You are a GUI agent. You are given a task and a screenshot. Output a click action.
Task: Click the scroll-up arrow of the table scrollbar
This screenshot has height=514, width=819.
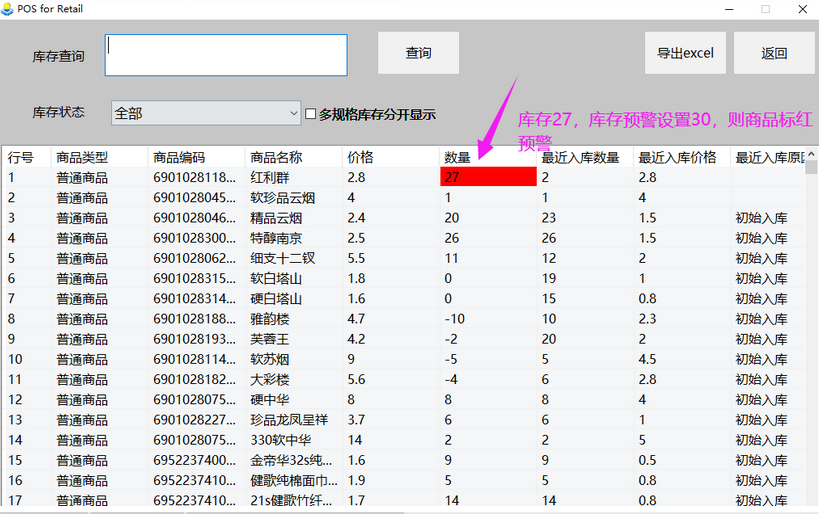tap(811, 154)
